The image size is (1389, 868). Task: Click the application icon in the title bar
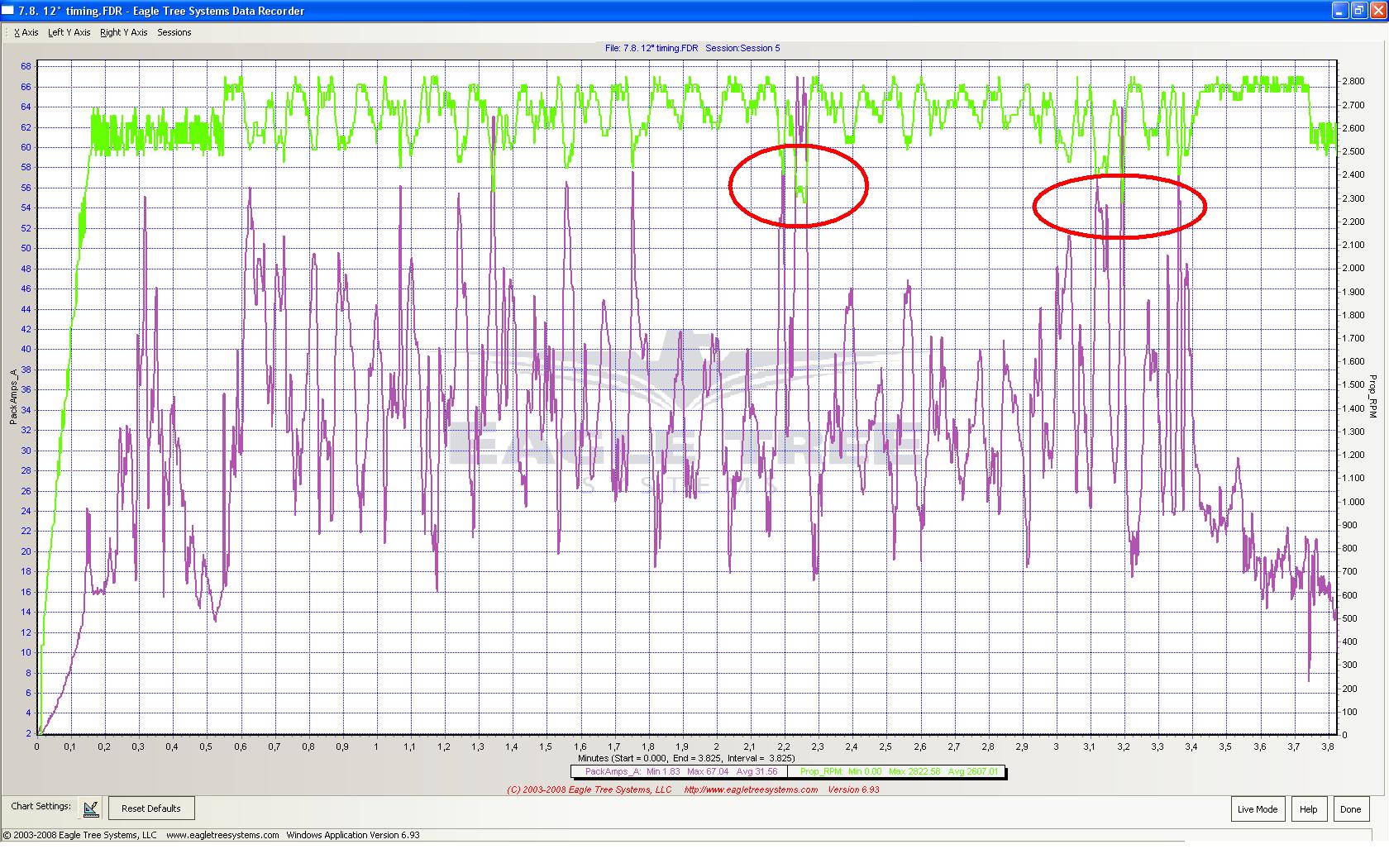[x=7, y=11]
